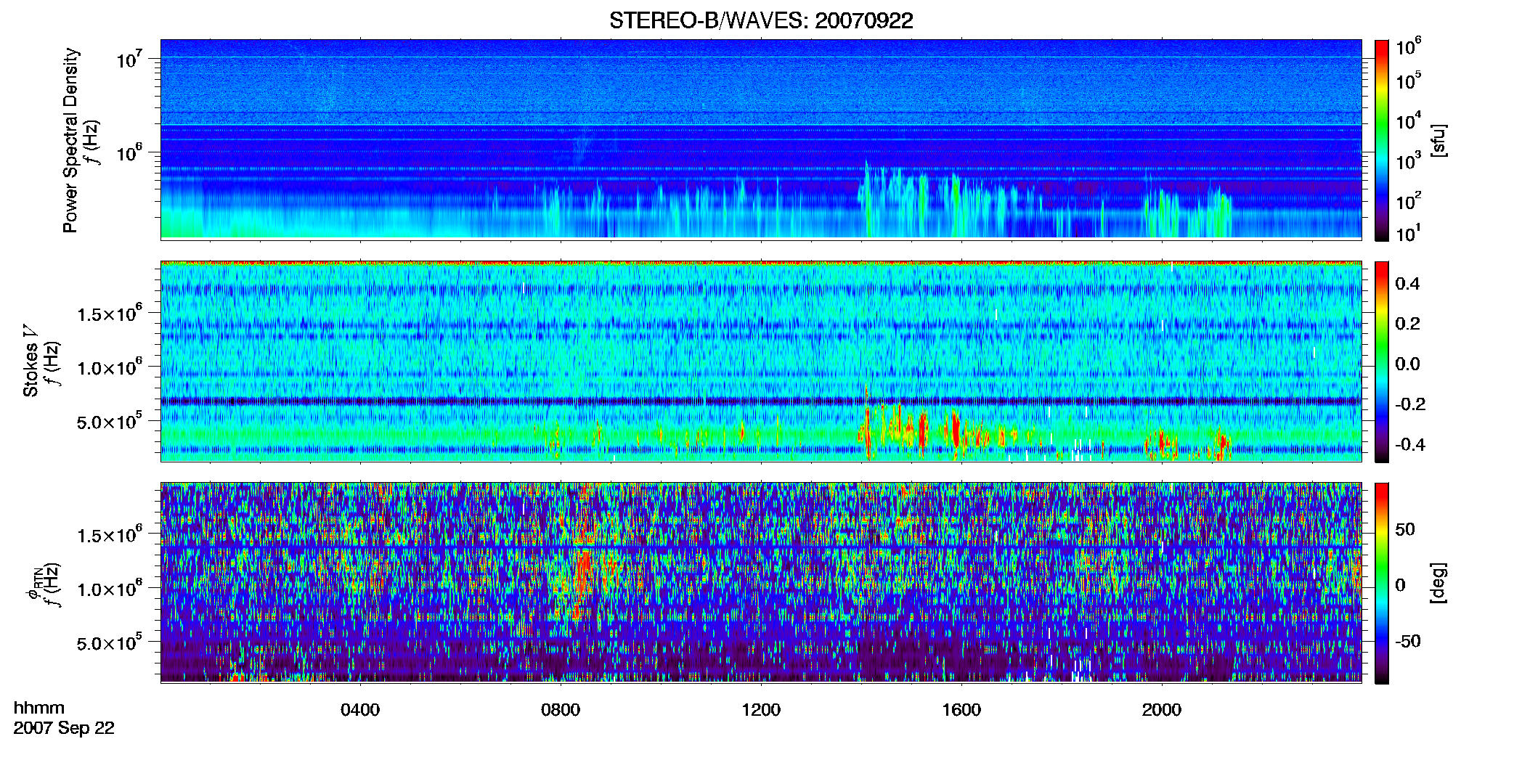
Task: Click the Power Spectral Density color bar
Action: click(1381, 140)
